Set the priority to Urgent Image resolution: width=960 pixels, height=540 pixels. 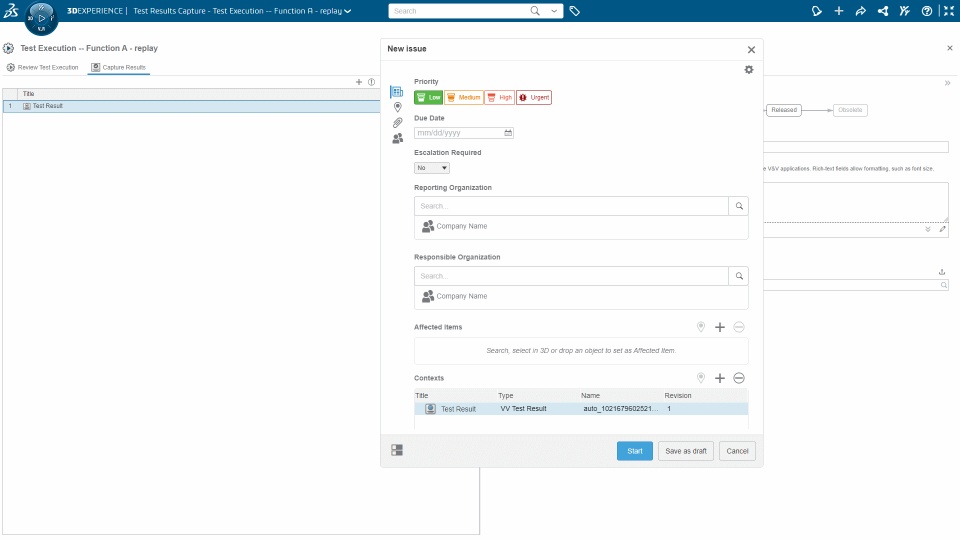(x=534, y=97)
